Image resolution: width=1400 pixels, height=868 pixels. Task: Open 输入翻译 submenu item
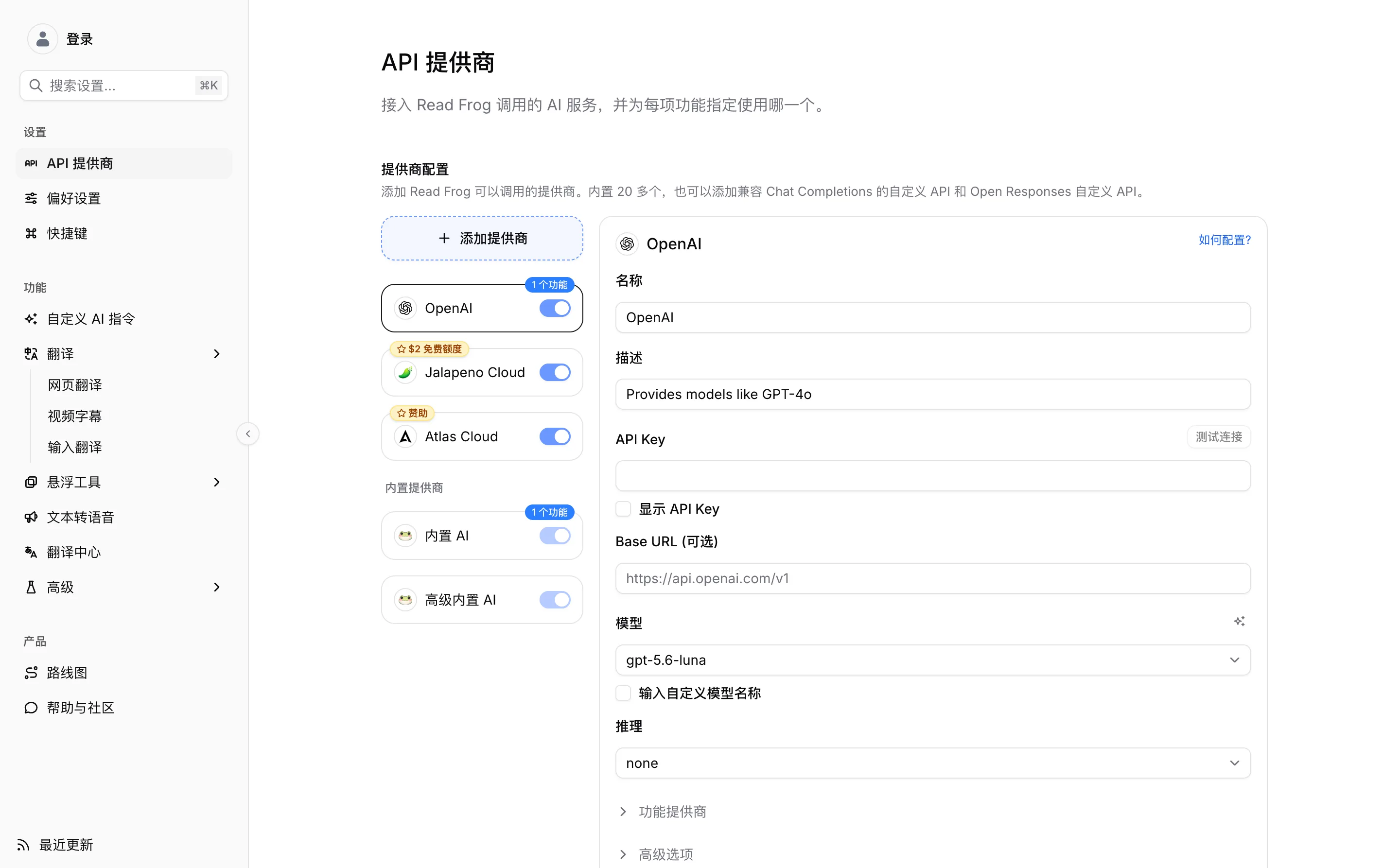(x=75, y=447)
